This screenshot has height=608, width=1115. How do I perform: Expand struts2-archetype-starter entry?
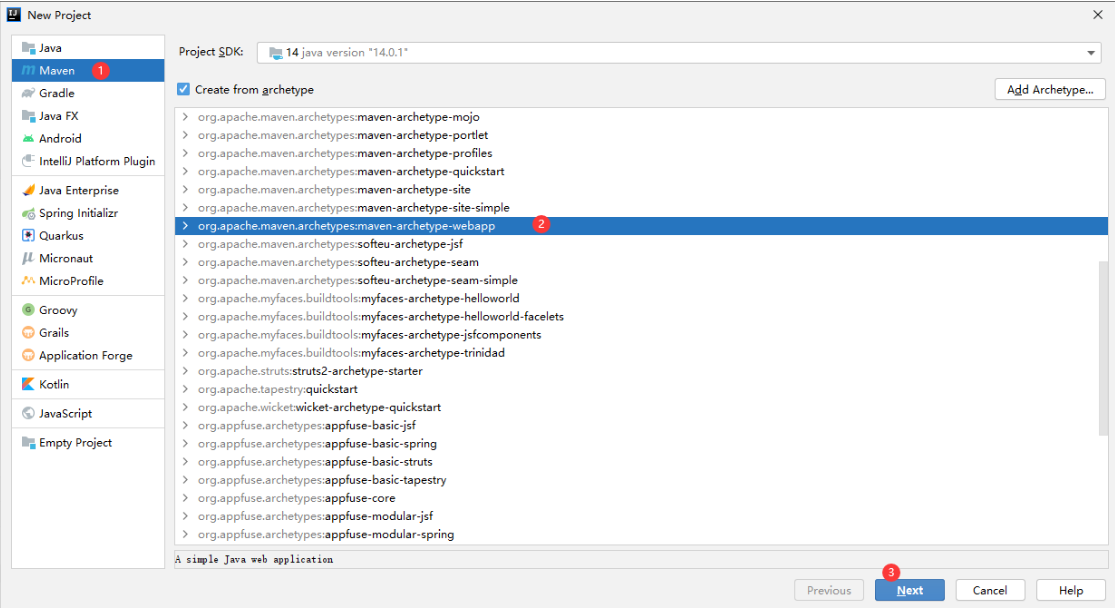[x=186, y=370]
